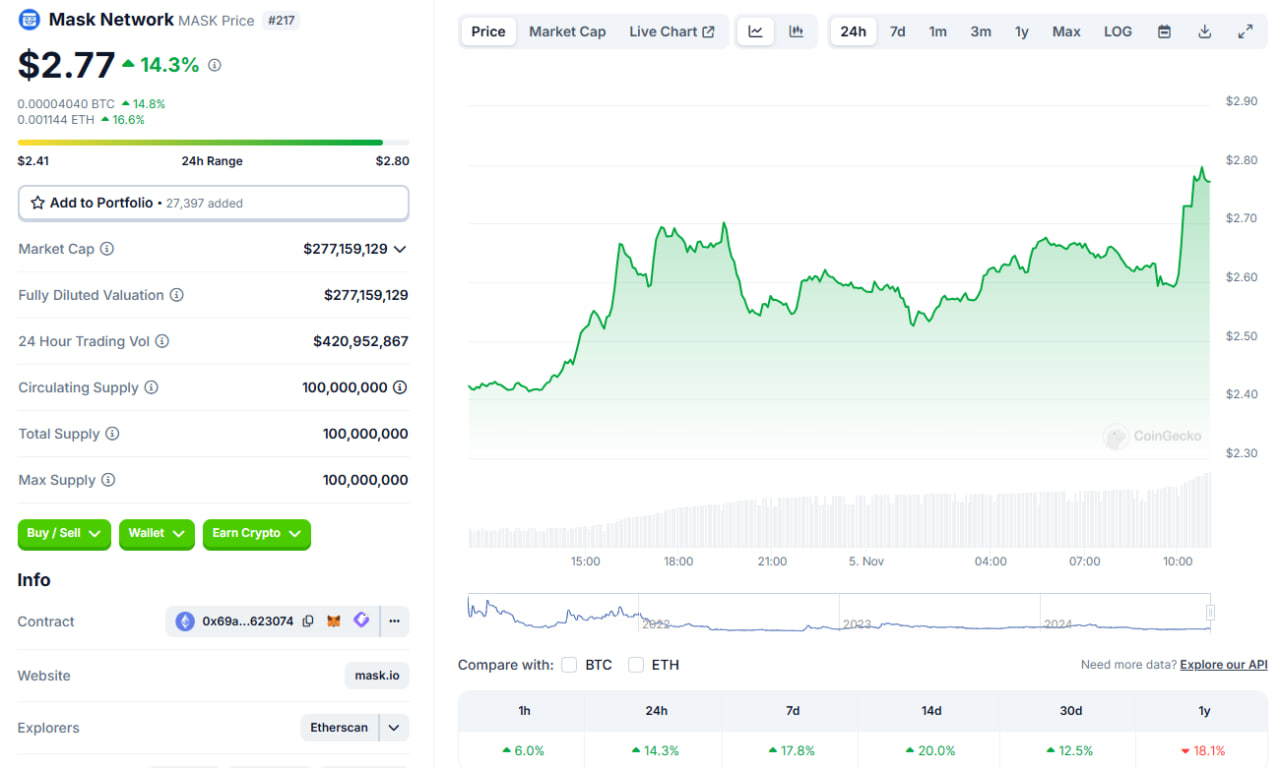Click the 1y -18.1% value
Viewport: 1280px width, 768px height.
1203,750
